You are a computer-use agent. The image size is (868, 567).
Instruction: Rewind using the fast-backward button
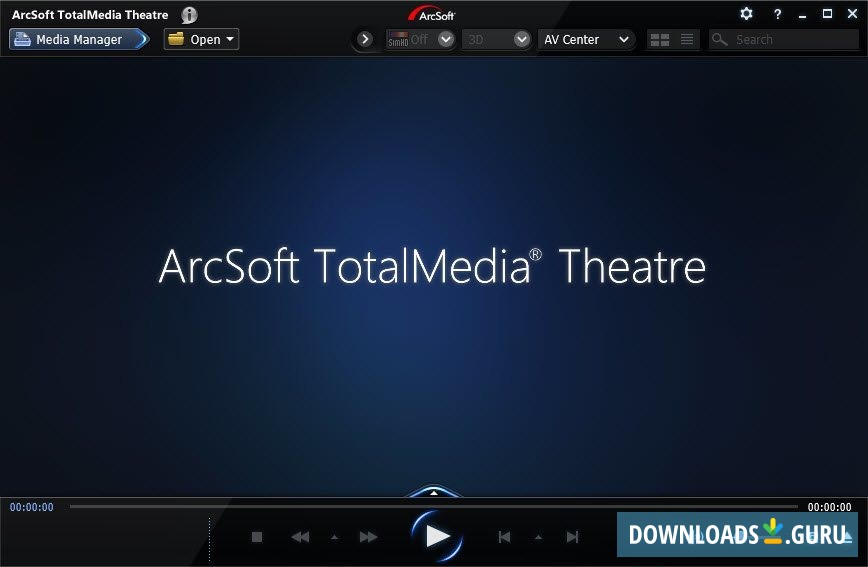pos(300,537)
